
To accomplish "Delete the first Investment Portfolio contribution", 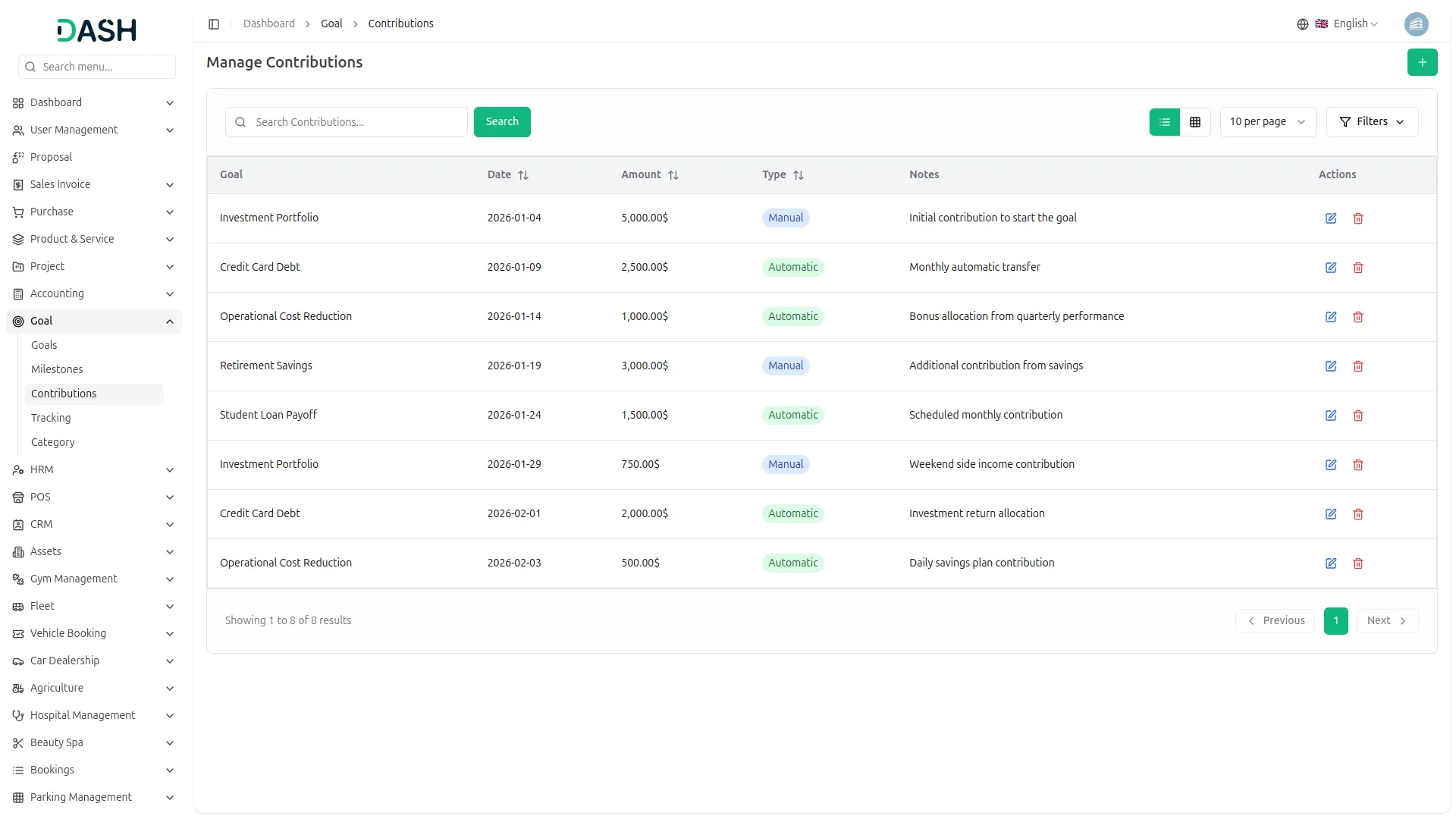I will (x=1357, y=218).
